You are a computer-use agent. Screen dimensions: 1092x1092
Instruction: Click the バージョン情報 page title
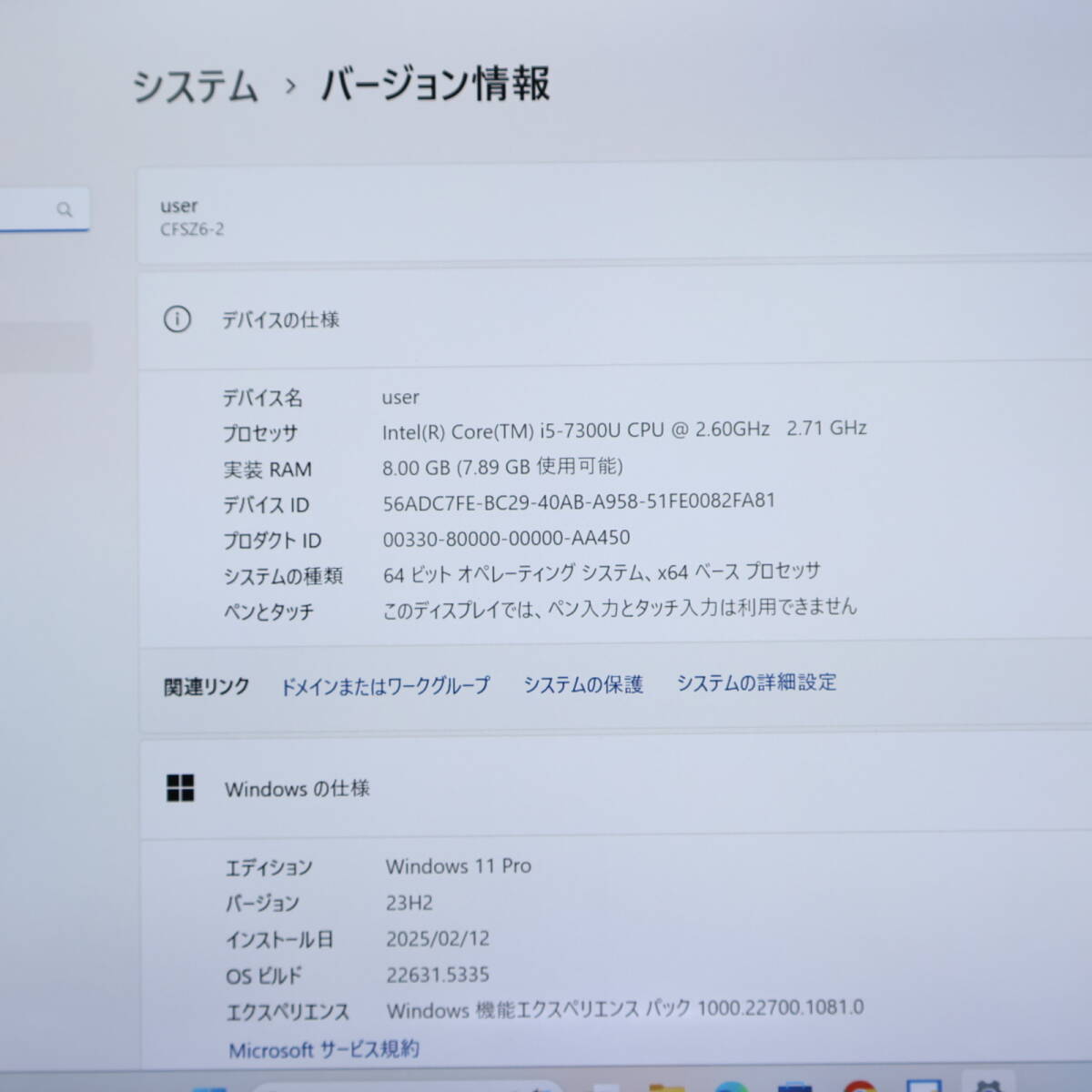pyautogui.click(x=435, y=84)
